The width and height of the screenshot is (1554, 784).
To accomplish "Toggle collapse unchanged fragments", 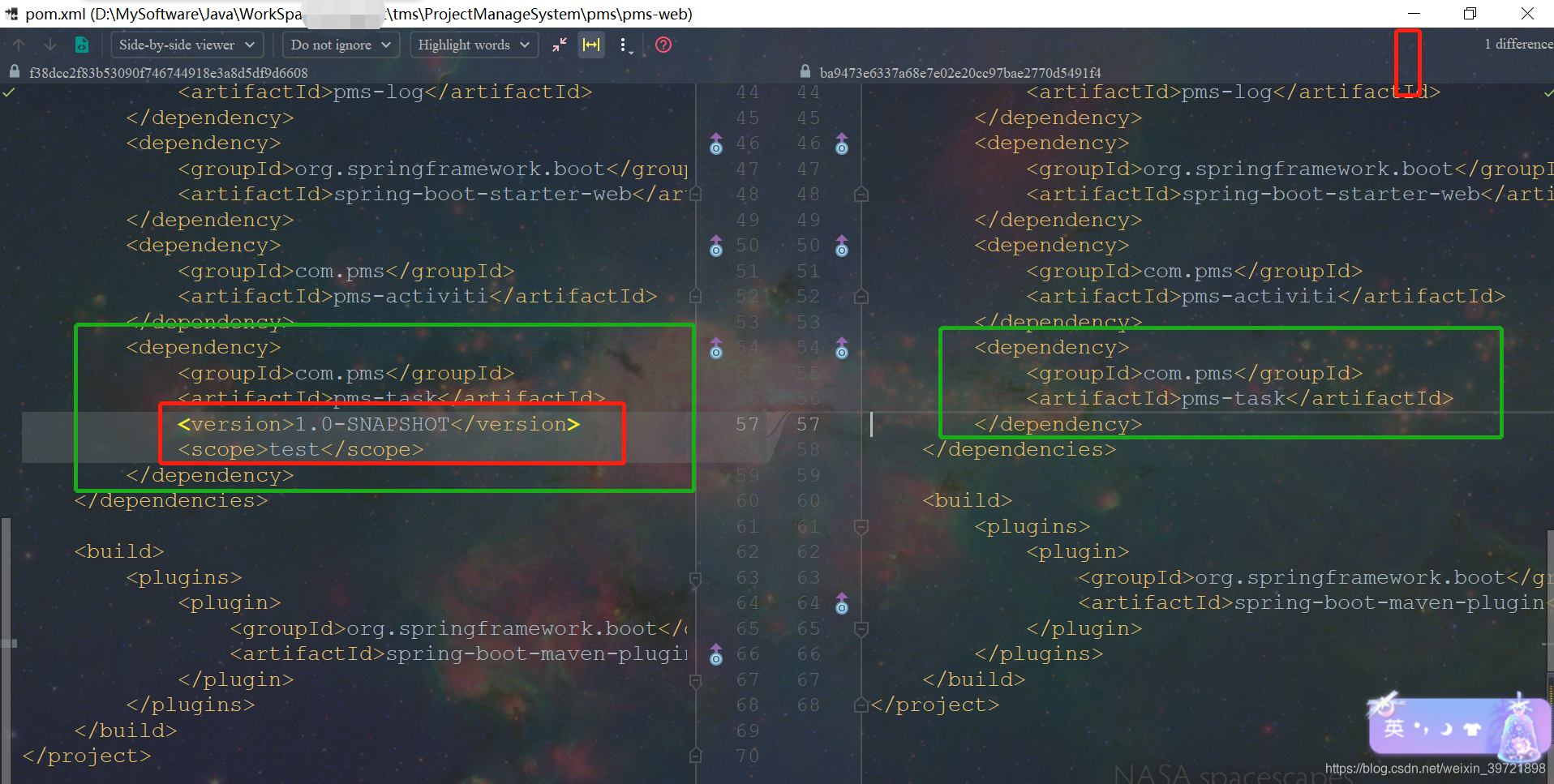I will [560, 45].
